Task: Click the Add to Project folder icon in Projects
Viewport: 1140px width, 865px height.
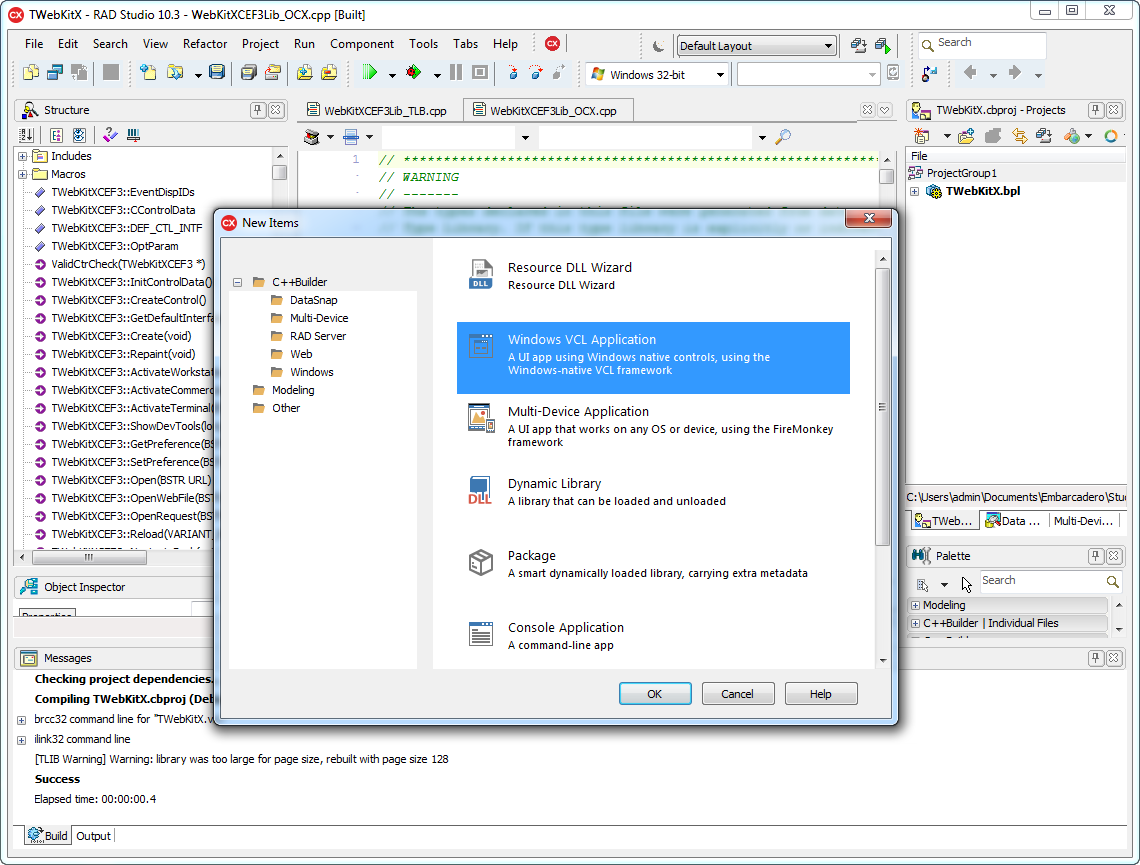Action: point(966,136)
